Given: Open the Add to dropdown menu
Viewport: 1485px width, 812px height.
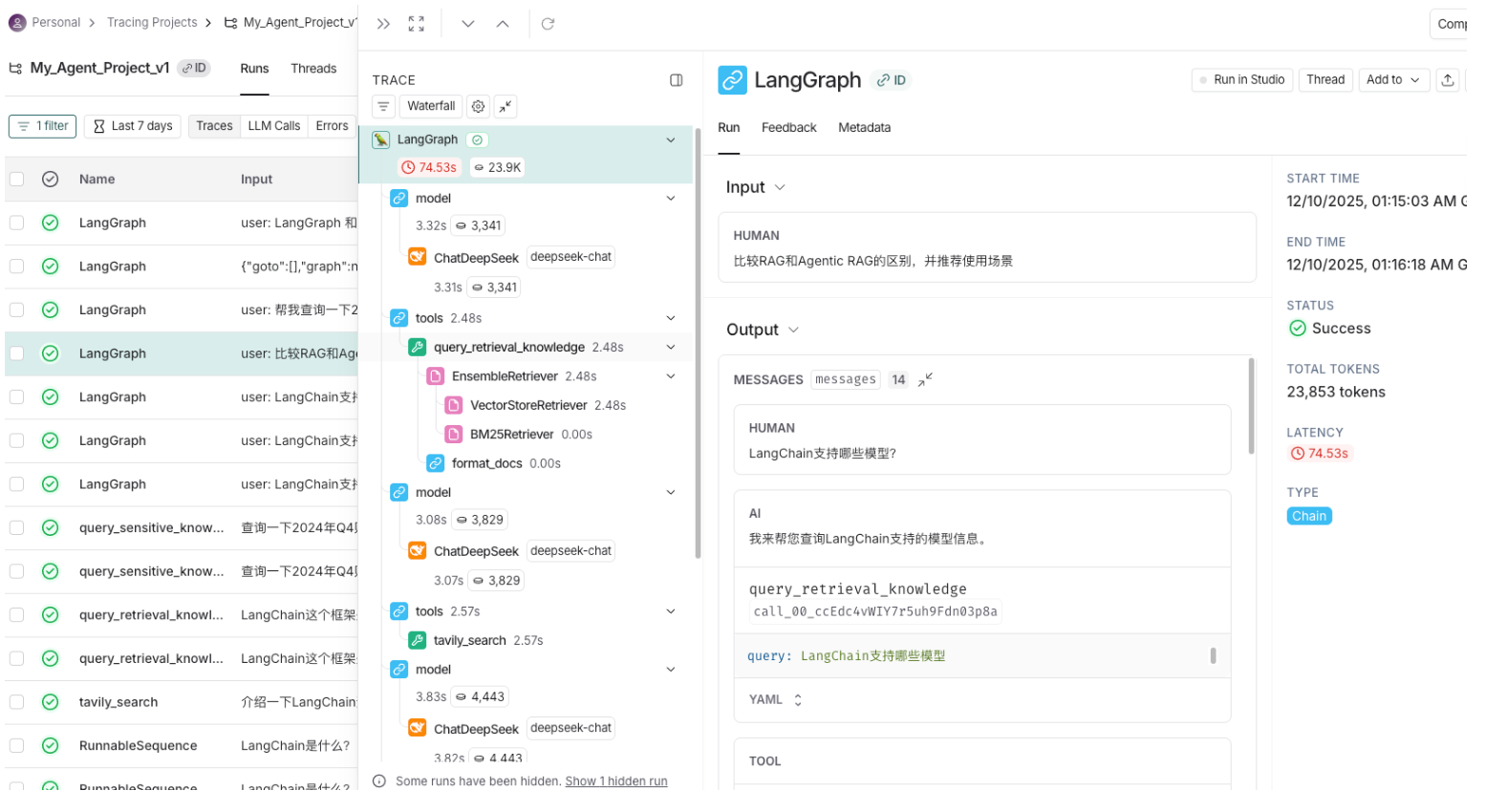Looking at the screenshot, I should click(x=1393, y=80).
